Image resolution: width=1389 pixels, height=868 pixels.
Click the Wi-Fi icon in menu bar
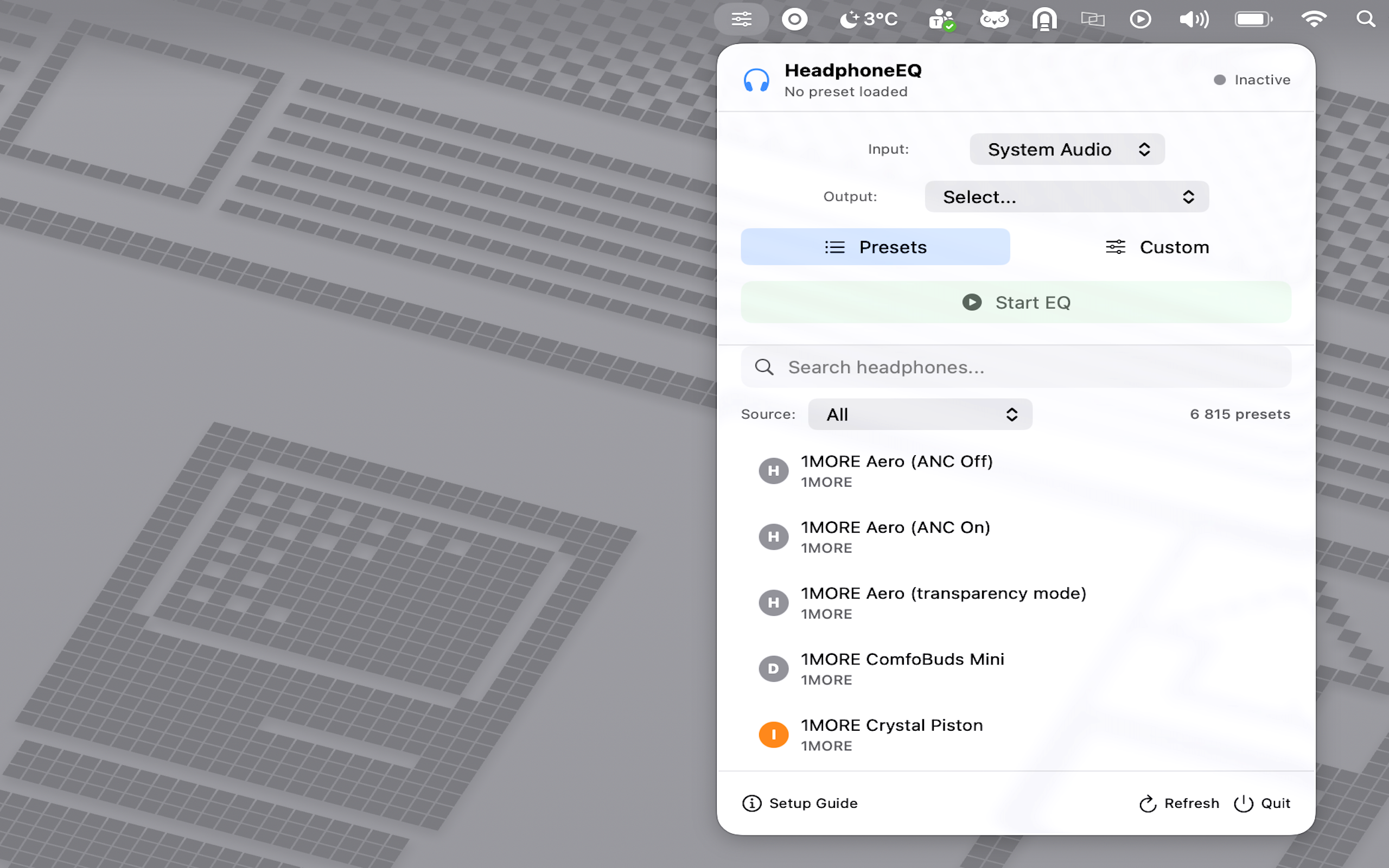click(x=1313, y=20)
